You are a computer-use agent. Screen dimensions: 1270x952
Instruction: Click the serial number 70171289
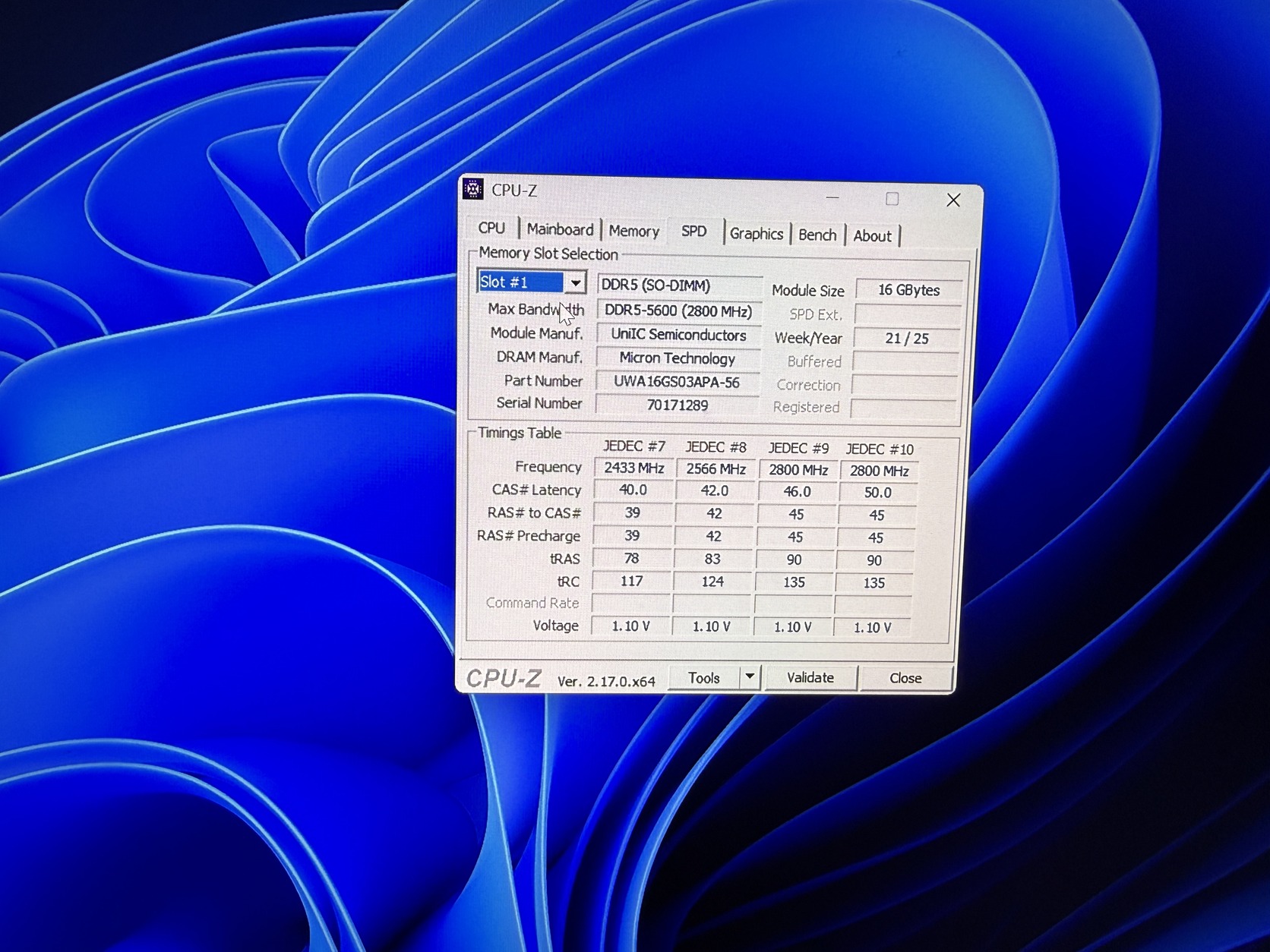coord(677,405)
